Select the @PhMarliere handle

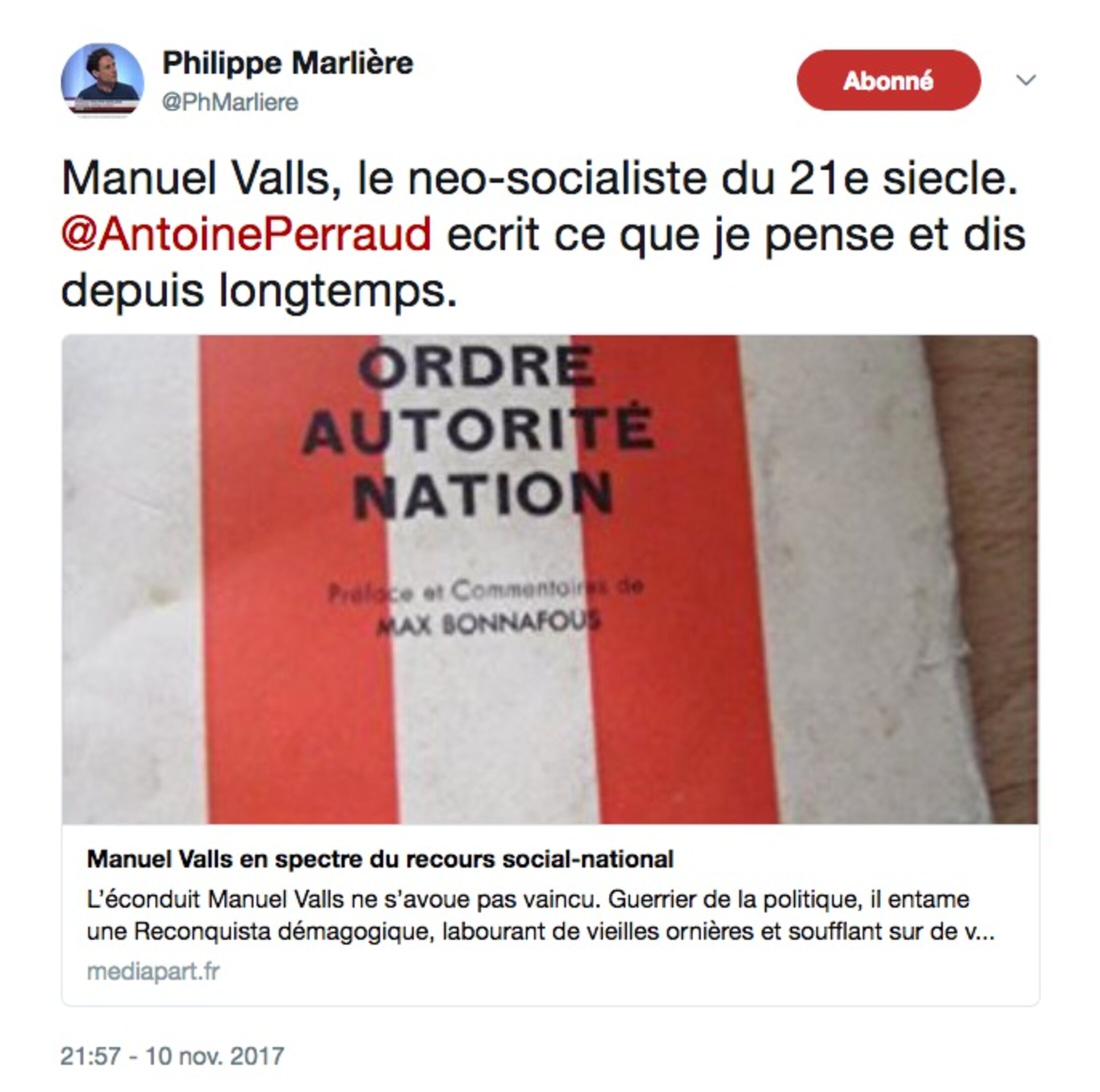(x=230, y=102)
